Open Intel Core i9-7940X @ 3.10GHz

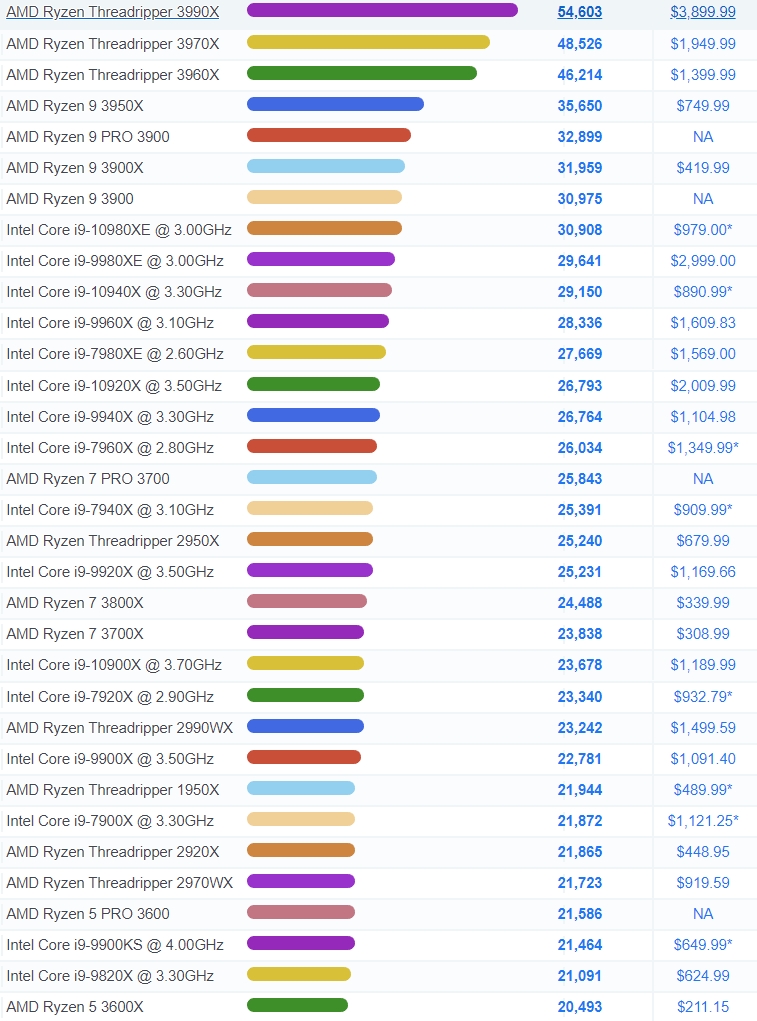110,510
